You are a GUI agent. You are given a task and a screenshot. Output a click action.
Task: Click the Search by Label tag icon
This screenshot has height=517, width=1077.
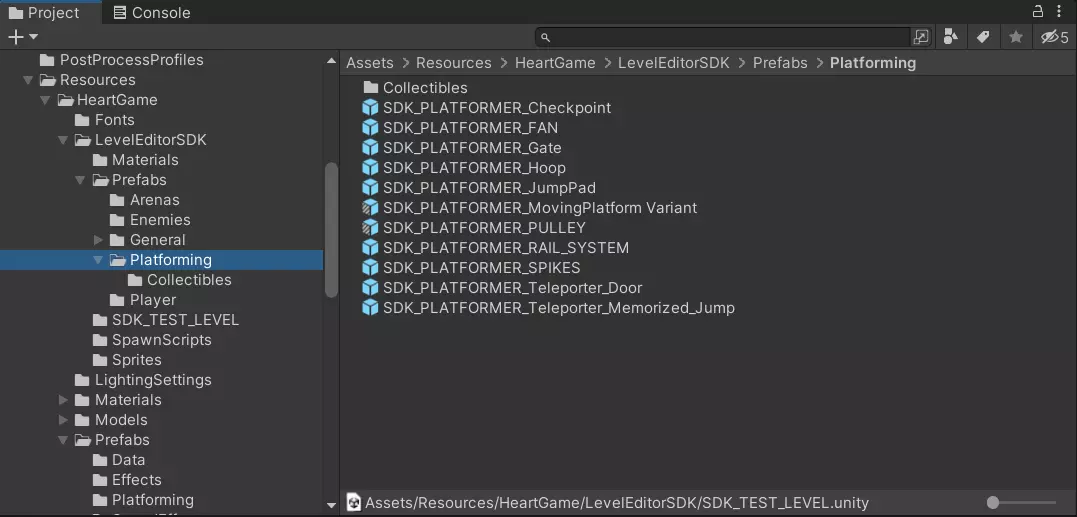(x=983, y=37)
